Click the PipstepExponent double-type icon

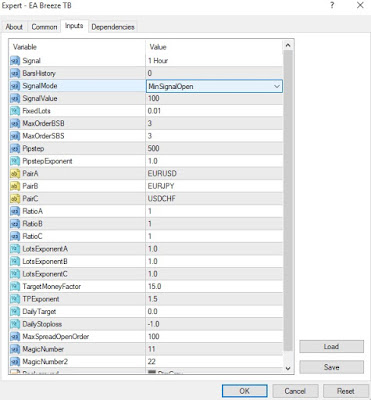(x=15, y=161)
